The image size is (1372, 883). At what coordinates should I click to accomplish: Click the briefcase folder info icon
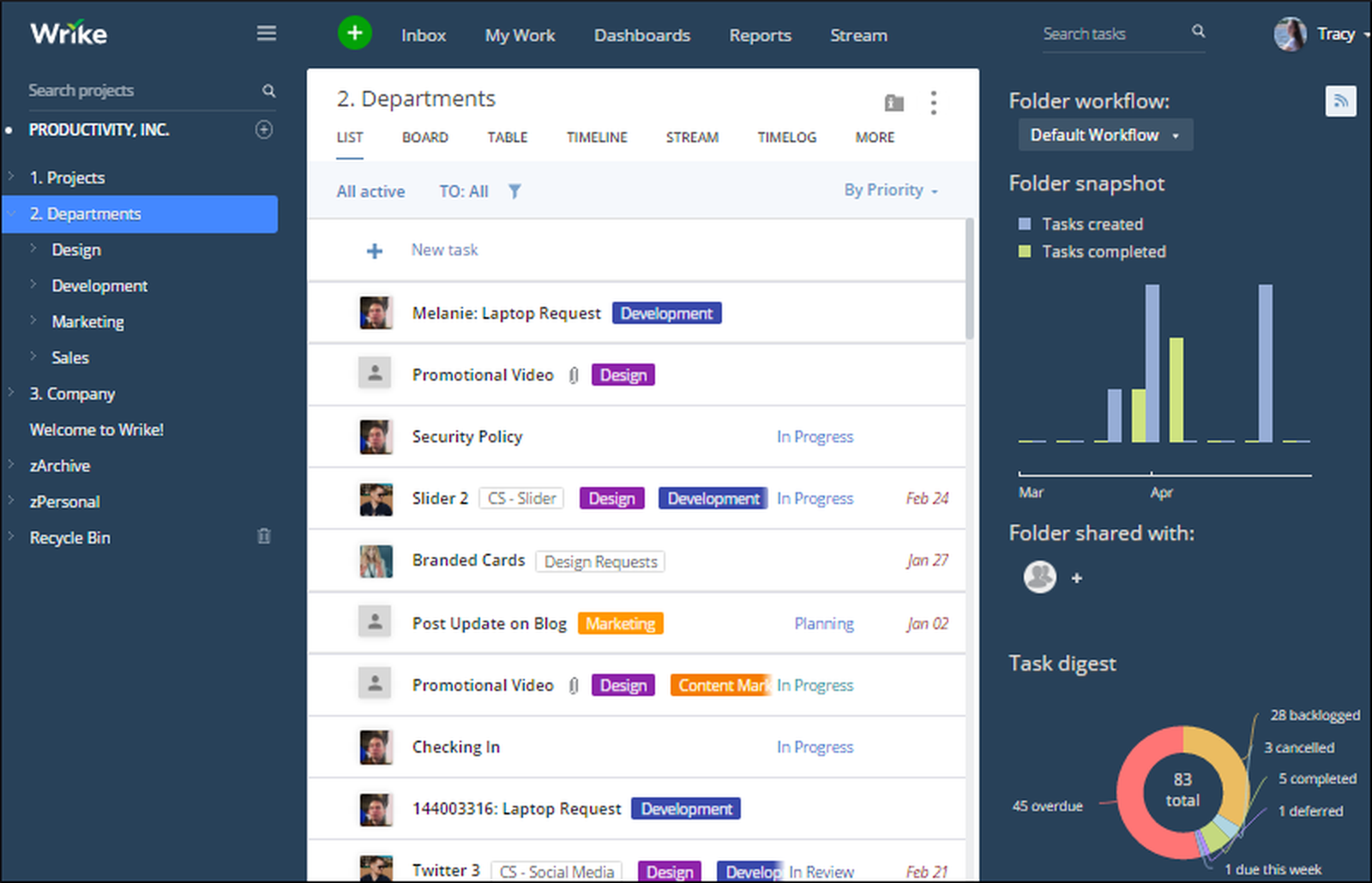[x=894, y=102]
